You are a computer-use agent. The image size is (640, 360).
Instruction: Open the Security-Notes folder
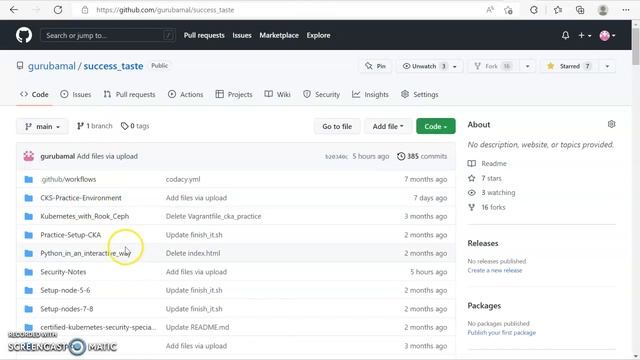63,272
